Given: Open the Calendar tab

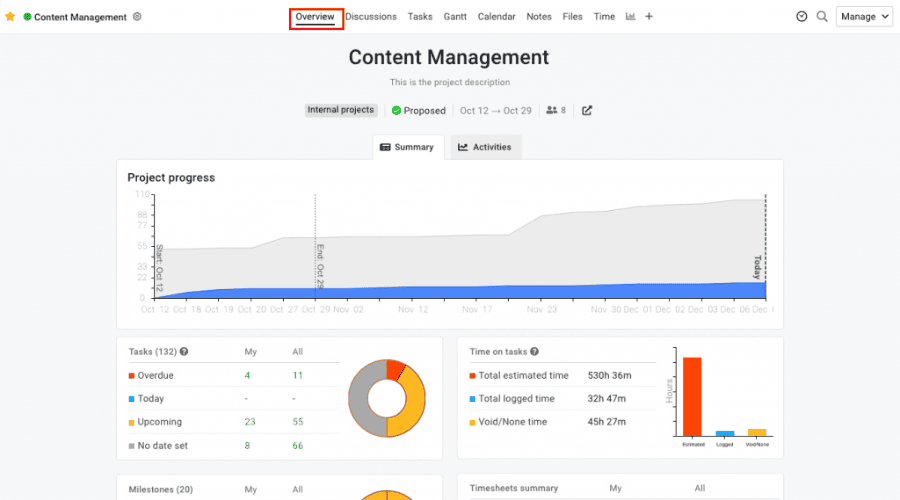Looking at the screenshot, I should tap(496, 17).
